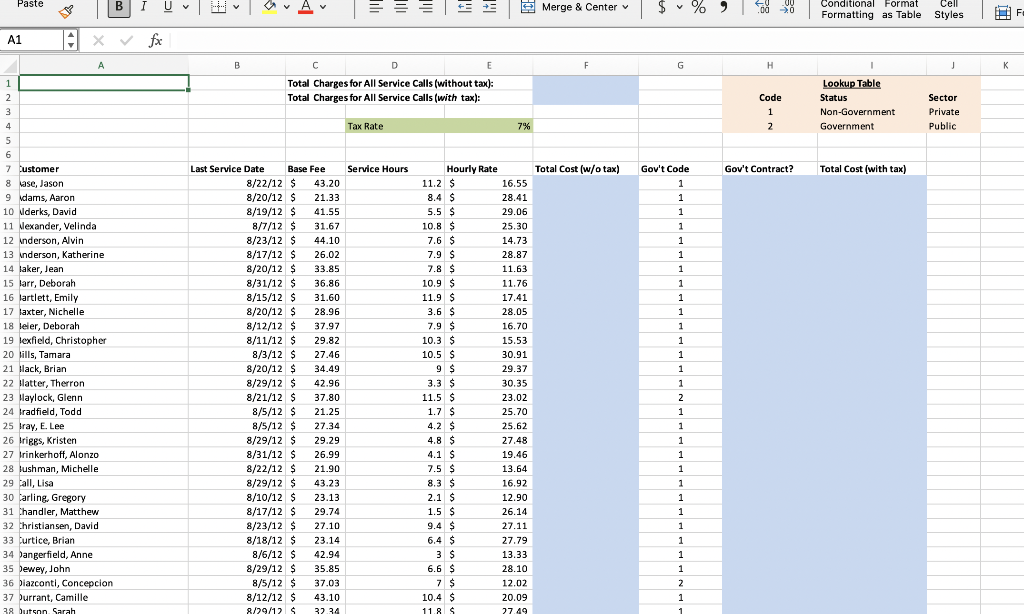Apply red font color

pyautogui.click(x=305, y=7)
